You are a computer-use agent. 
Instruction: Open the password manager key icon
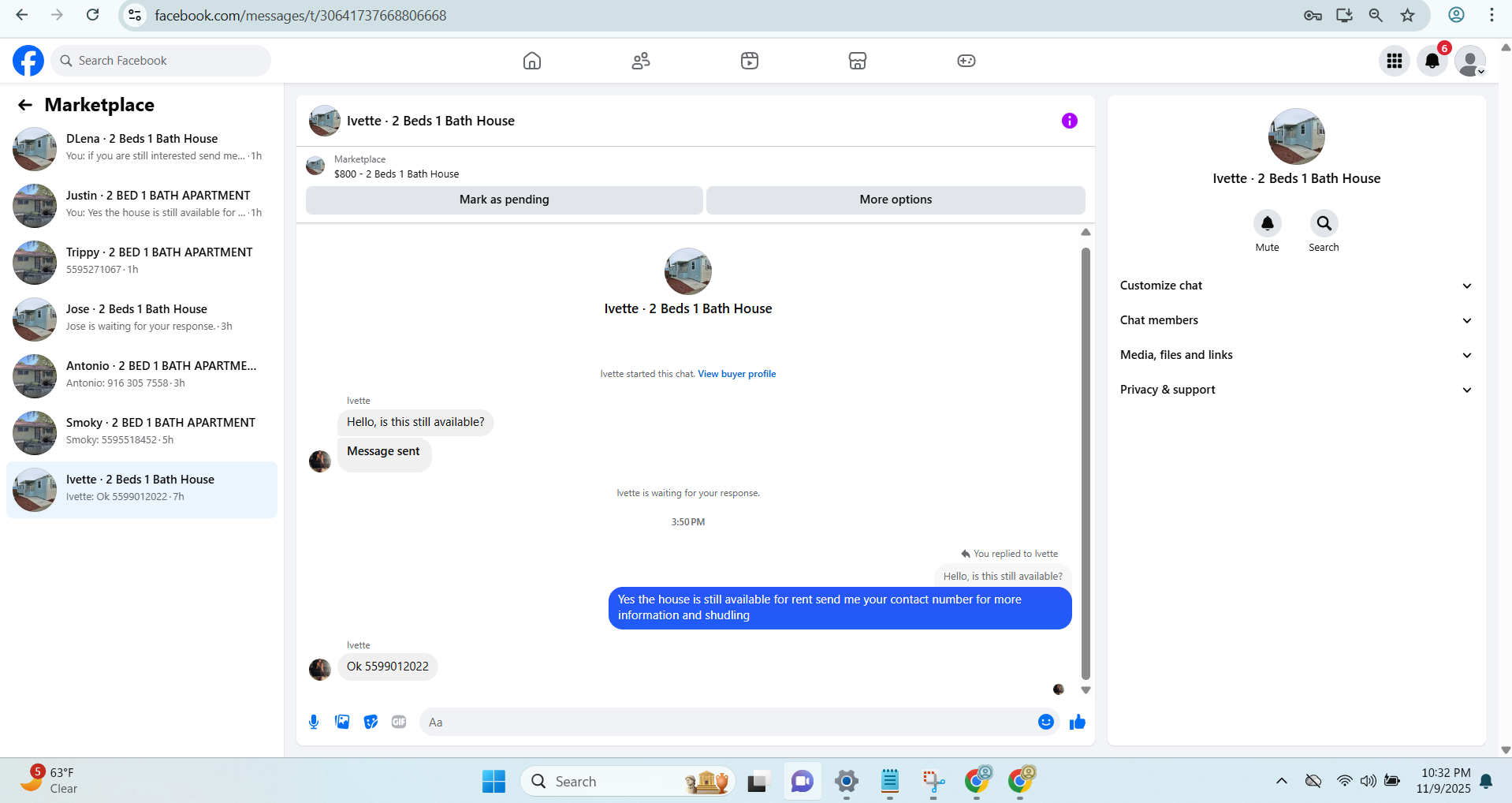(x=1313, y=15)
